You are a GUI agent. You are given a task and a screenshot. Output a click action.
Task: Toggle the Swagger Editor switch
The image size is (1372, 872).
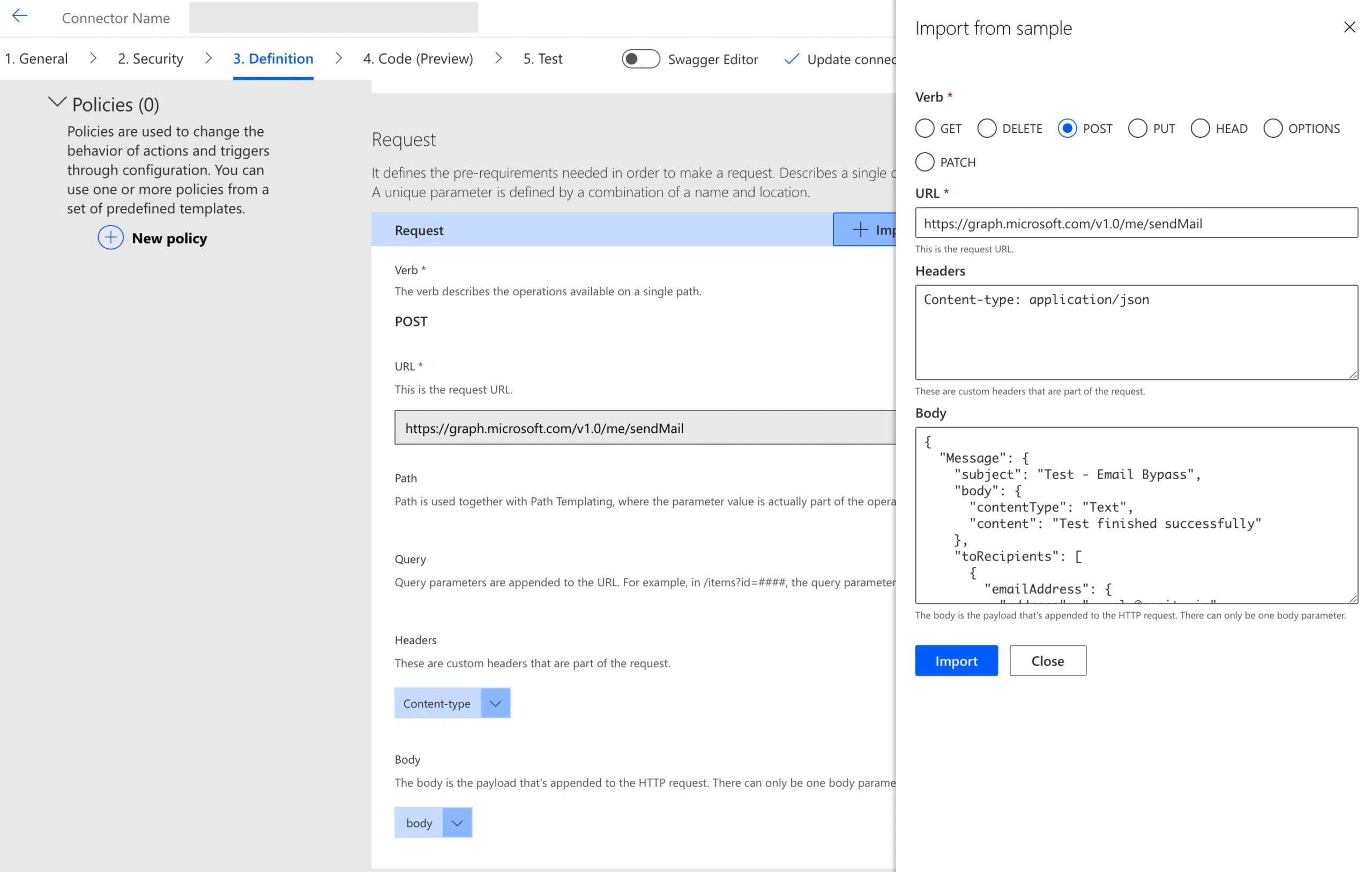[640, 59]
